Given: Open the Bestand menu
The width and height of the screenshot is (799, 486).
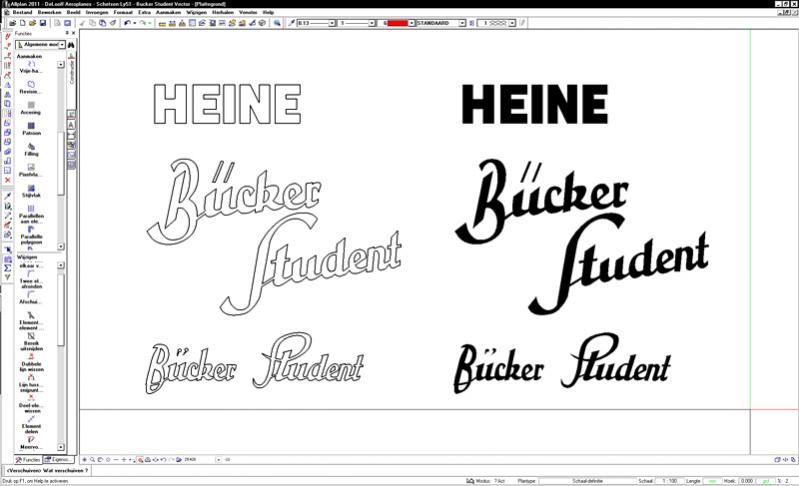Looking at the screenshot, I should pyautogui.click(x=22, y=12).
